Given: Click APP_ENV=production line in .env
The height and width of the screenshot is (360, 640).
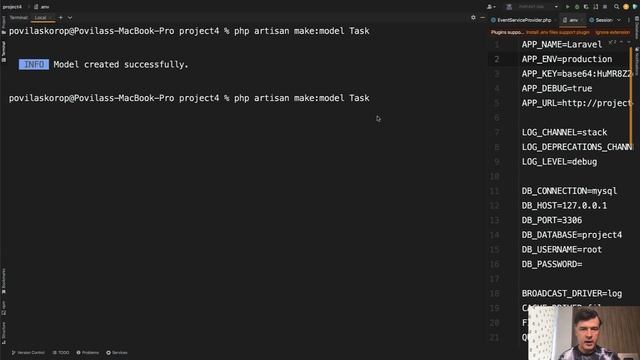Looking at the screenshot, I should pyautogui.click(x=567, y=59).
